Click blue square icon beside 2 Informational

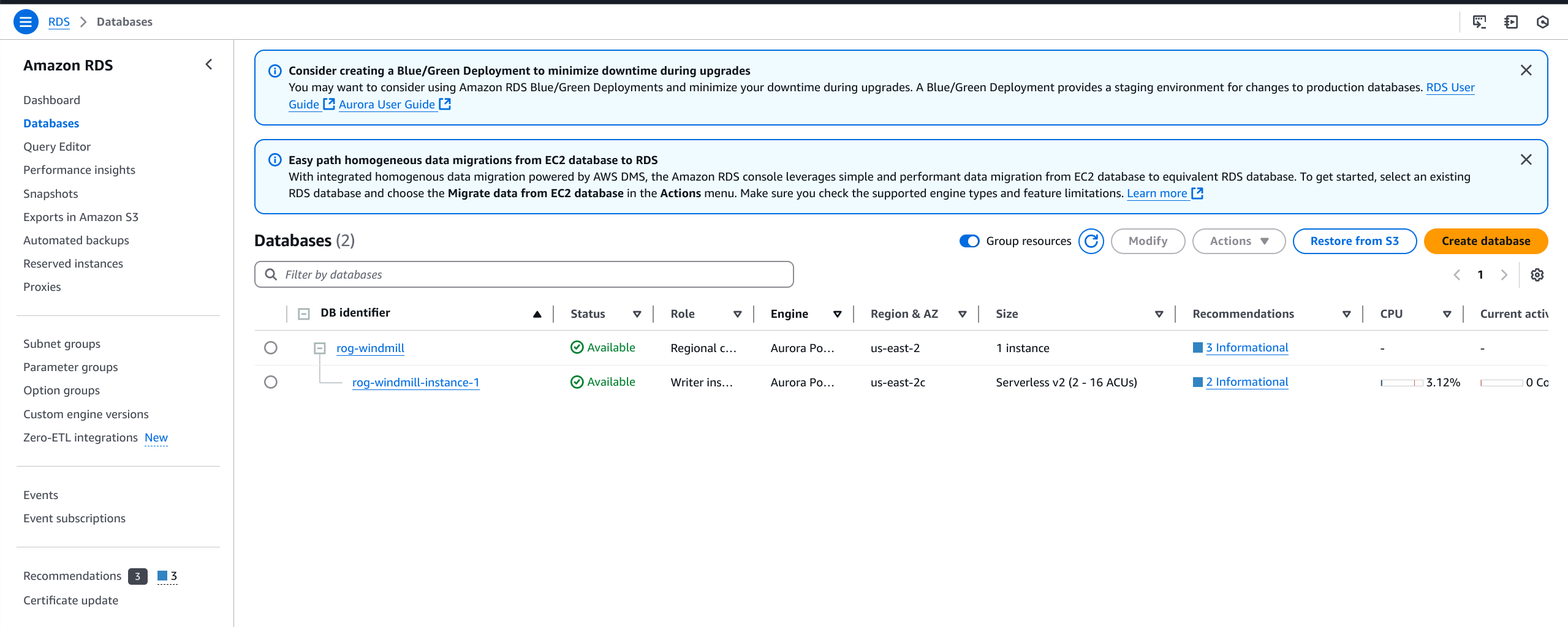(1198, 382)
